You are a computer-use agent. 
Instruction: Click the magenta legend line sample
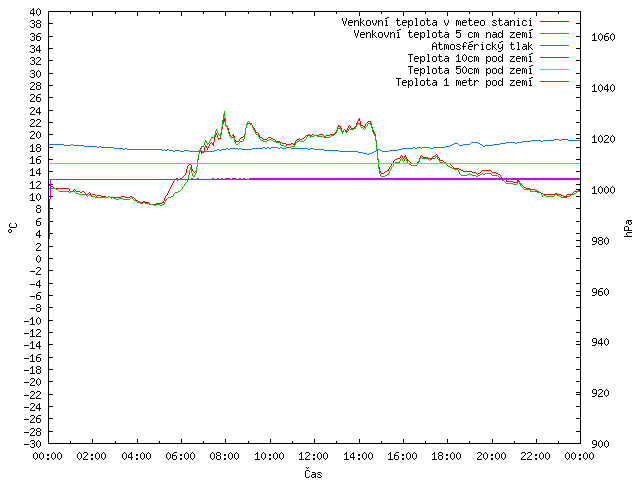tap(554, 58)
